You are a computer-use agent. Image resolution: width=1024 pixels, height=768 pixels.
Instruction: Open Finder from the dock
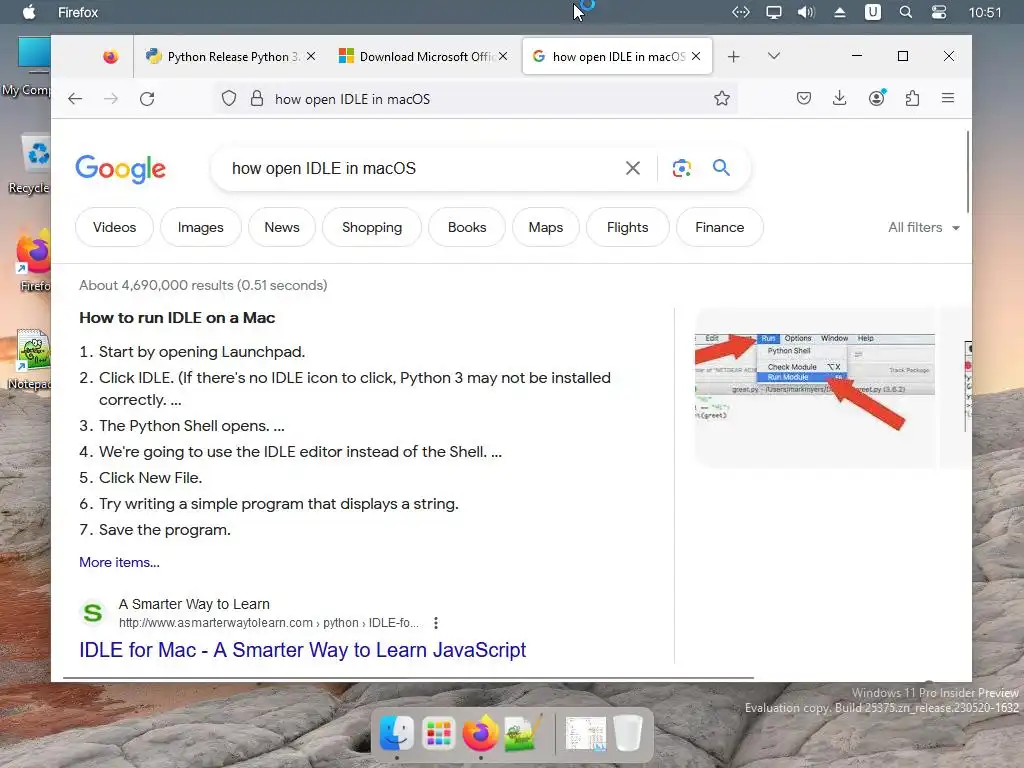tap(396, 734)
